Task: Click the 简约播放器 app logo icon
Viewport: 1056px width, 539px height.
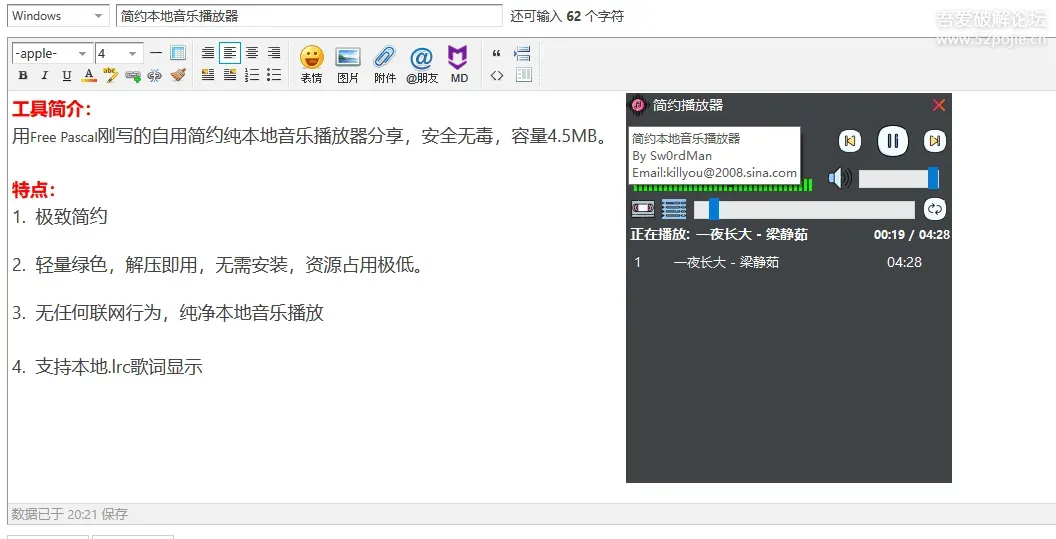Action: [x=637, y=105]
